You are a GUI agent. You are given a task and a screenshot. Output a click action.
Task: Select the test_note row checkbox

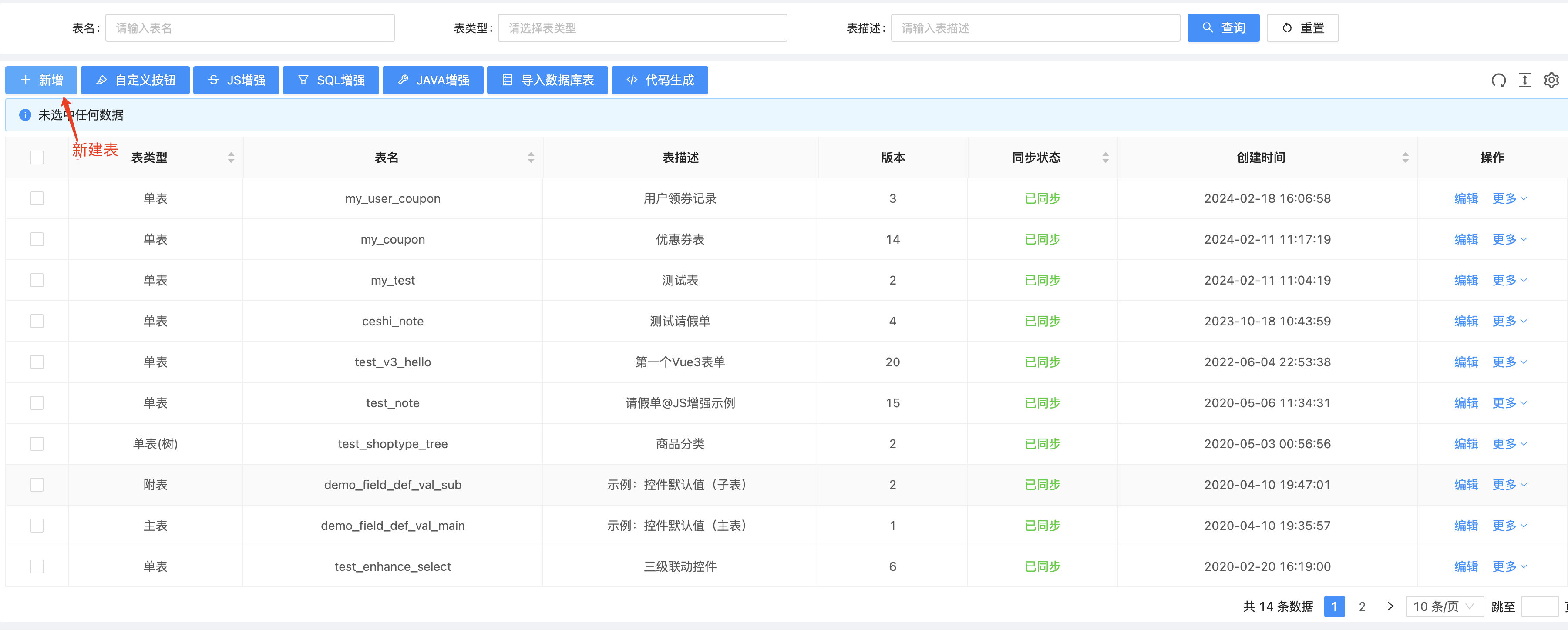click(x=37, y=402)
